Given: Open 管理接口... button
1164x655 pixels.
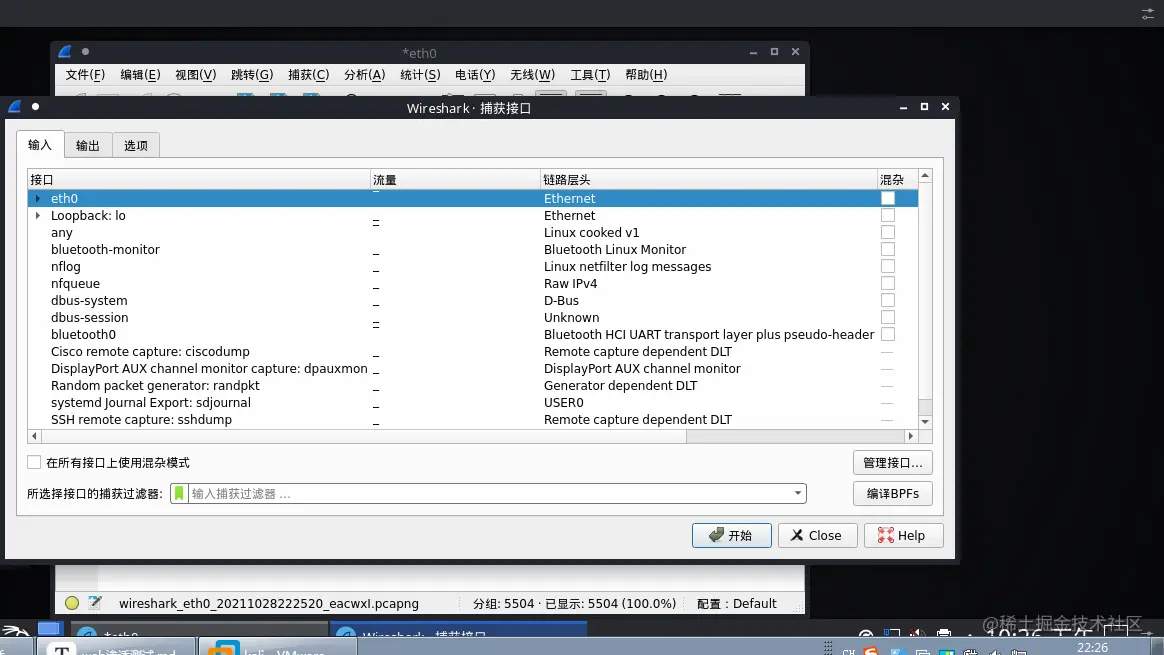Looking at the screenshot, I should coord(892,463).
